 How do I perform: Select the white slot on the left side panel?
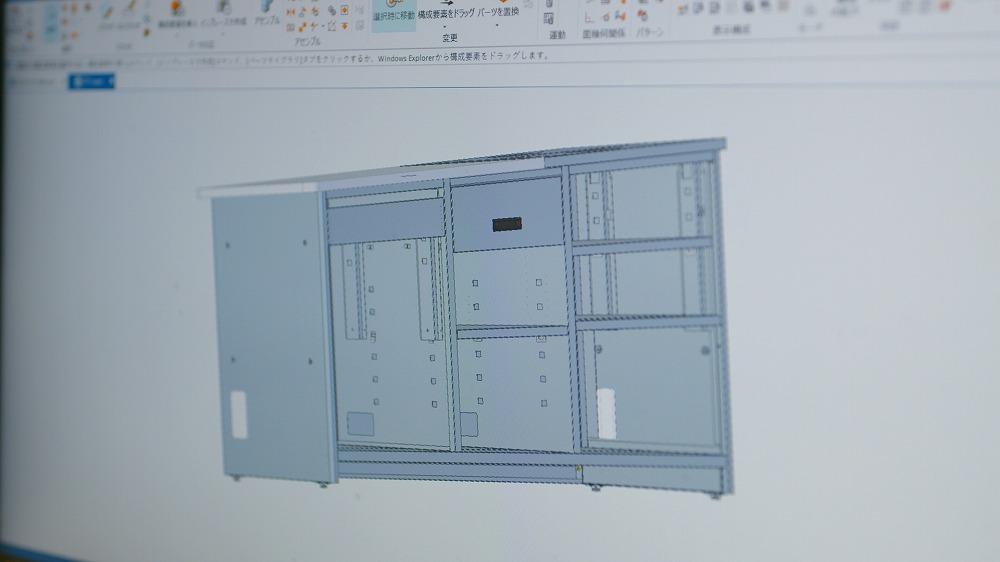(239, 415)
